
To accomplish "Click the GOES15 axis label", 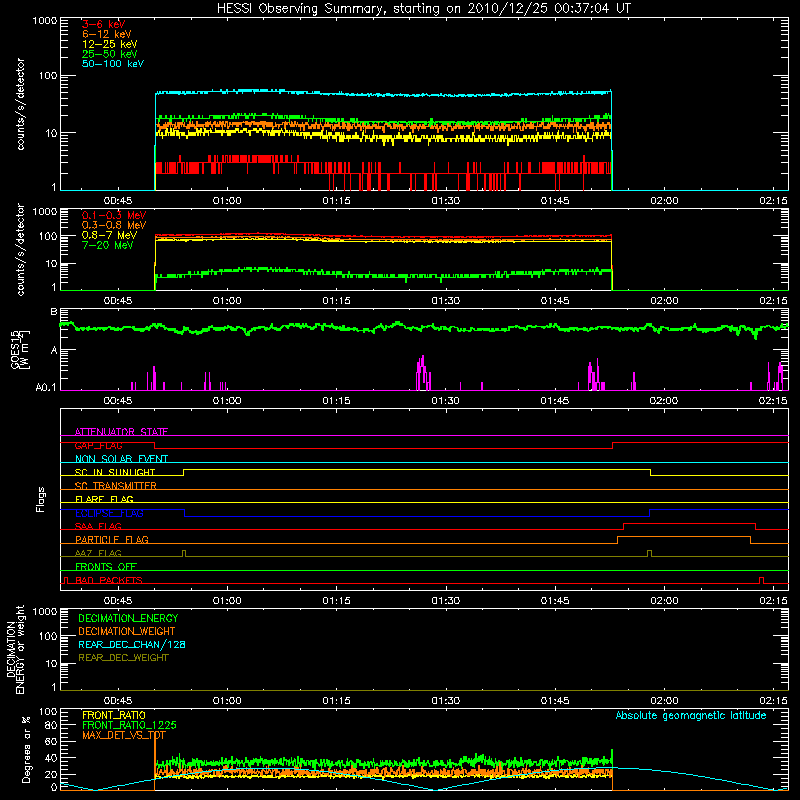I will (x=20, y=349).
